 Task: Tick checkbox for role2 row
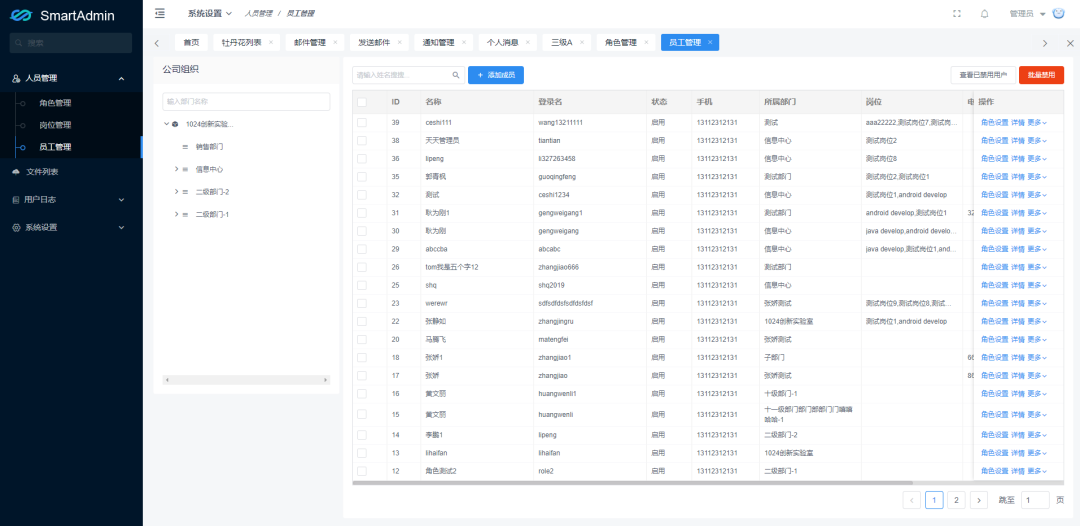click(362, 472)
